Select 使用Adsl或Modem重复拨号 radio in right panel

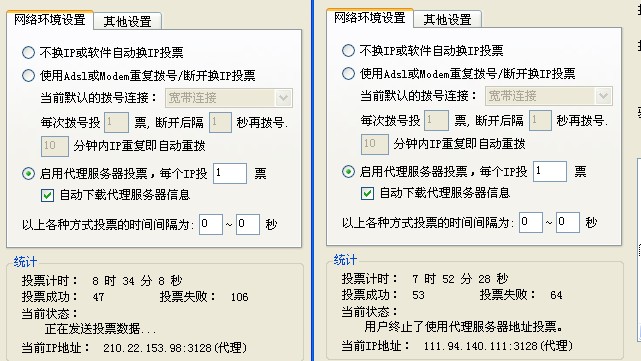point(348,74)
